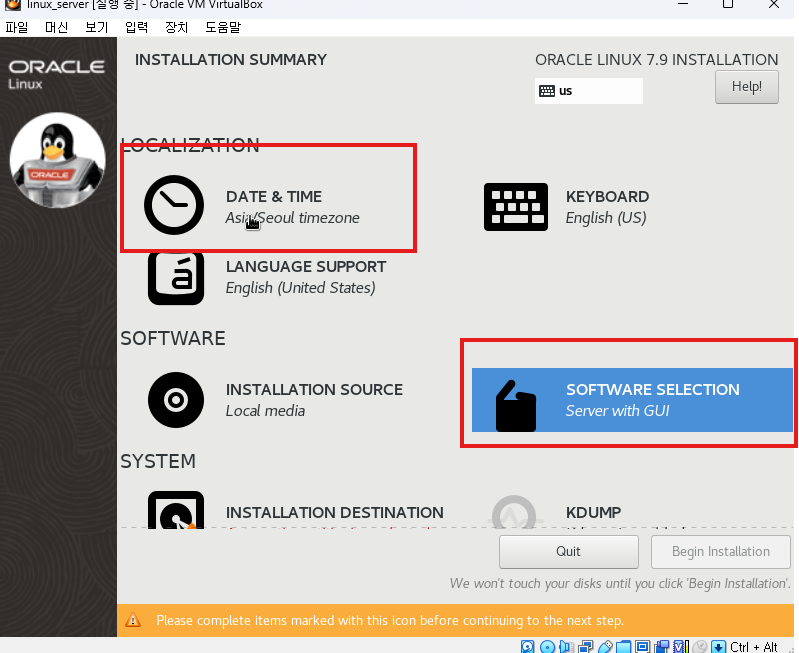Select 'DATE & TIME' label
Screen dimensions: 799x653
(x=274, y=197)
